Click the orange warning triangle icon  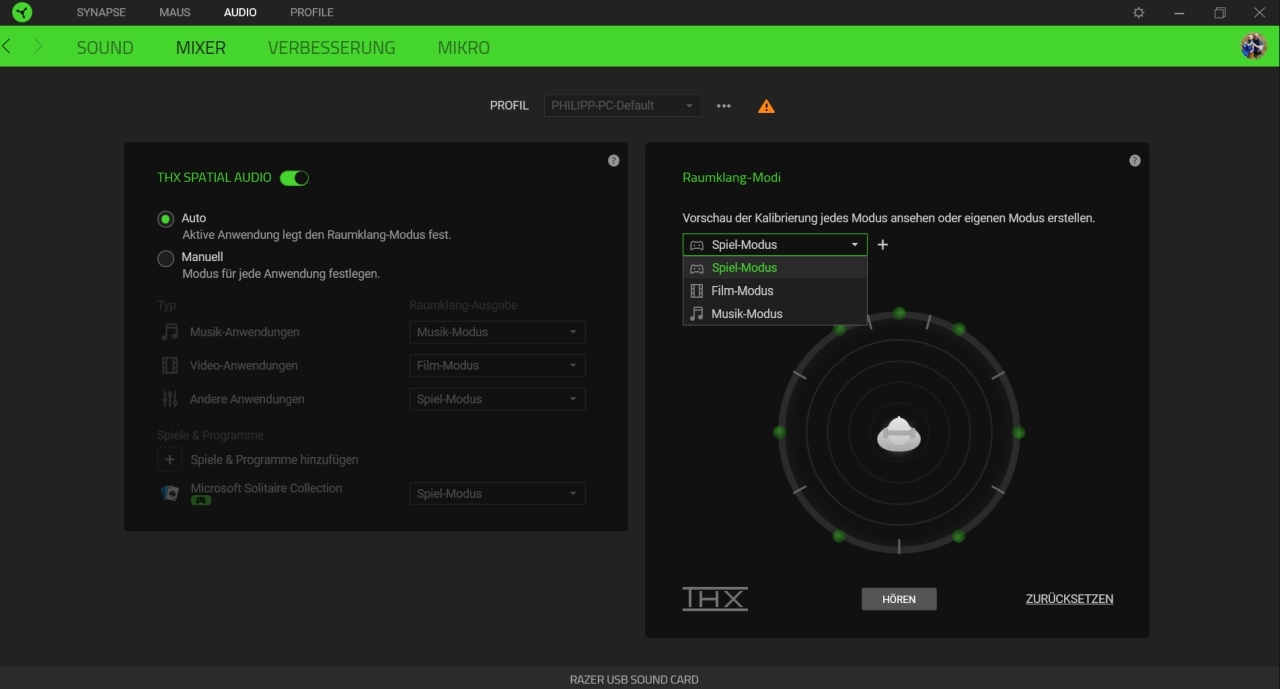766,106
